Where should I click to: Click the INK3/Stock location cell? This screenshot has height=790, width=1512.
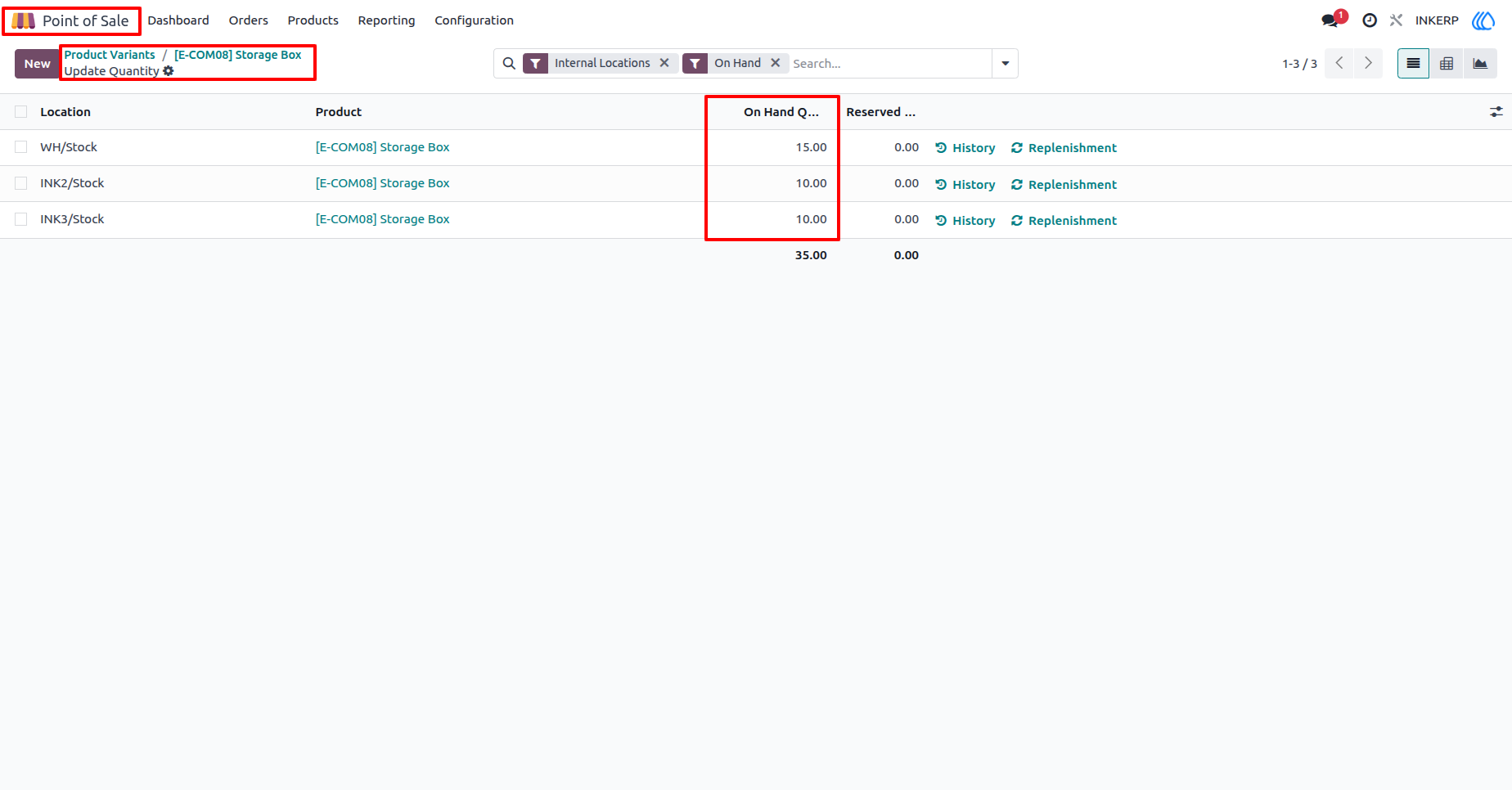72,219
